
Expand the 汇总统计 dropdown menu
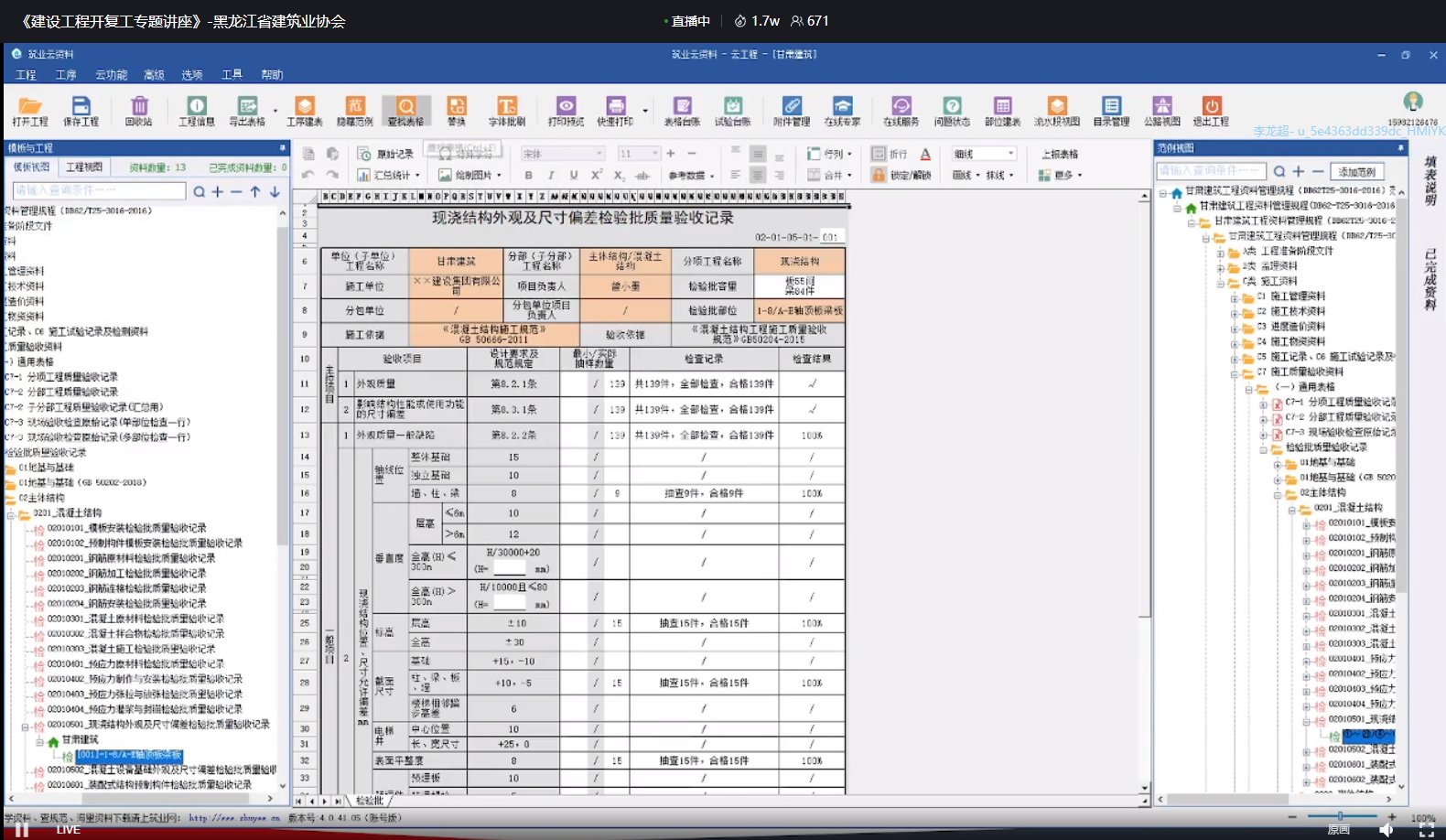pos(389,175)
